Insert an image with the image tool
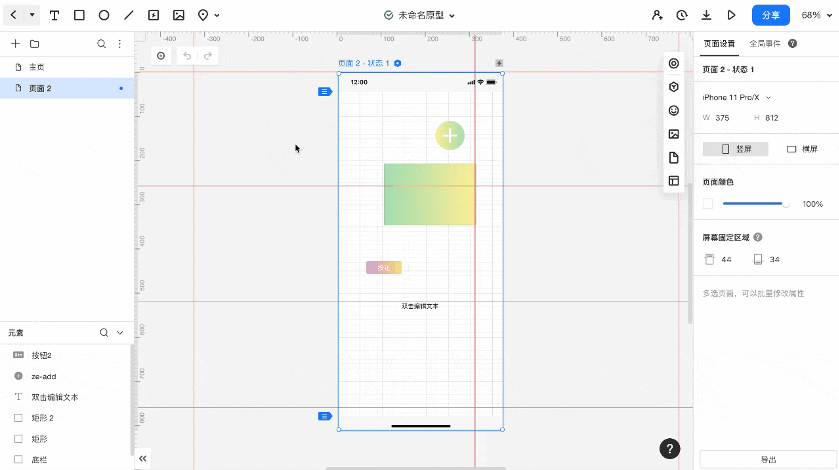Image resolution: width=839 pixels, height=470 pixels. coord(178,16)
